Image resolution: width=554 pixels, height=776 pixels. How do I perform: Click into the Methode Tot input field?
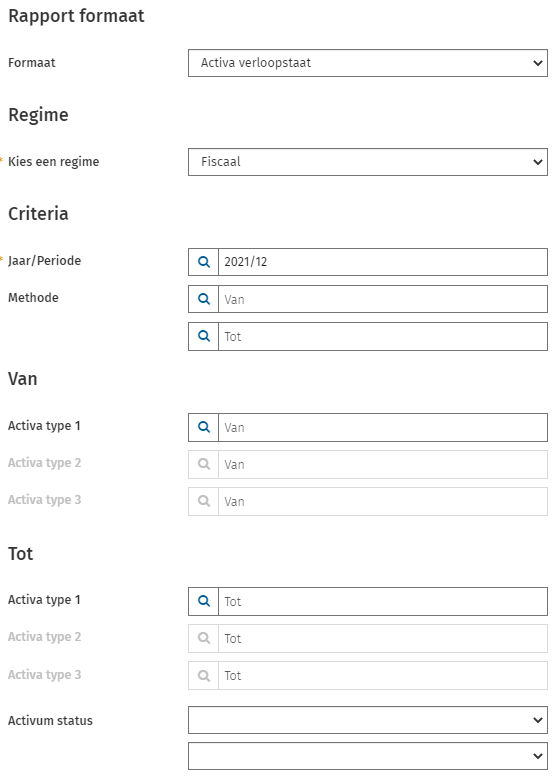383,336
